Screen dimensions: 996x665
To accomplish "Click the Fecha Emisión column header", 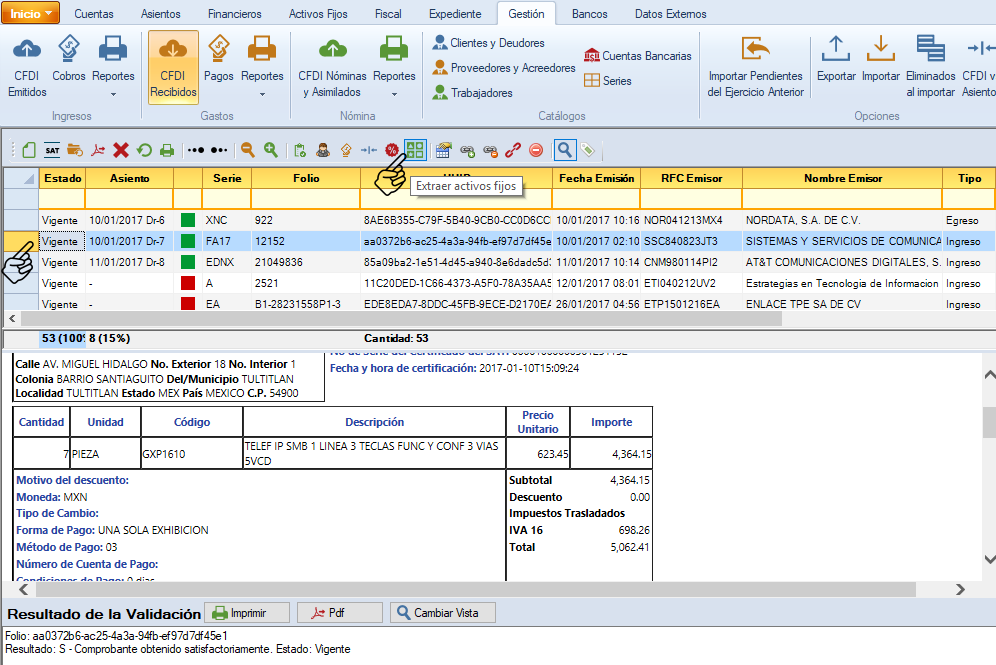I will click(x=596, y=178).
